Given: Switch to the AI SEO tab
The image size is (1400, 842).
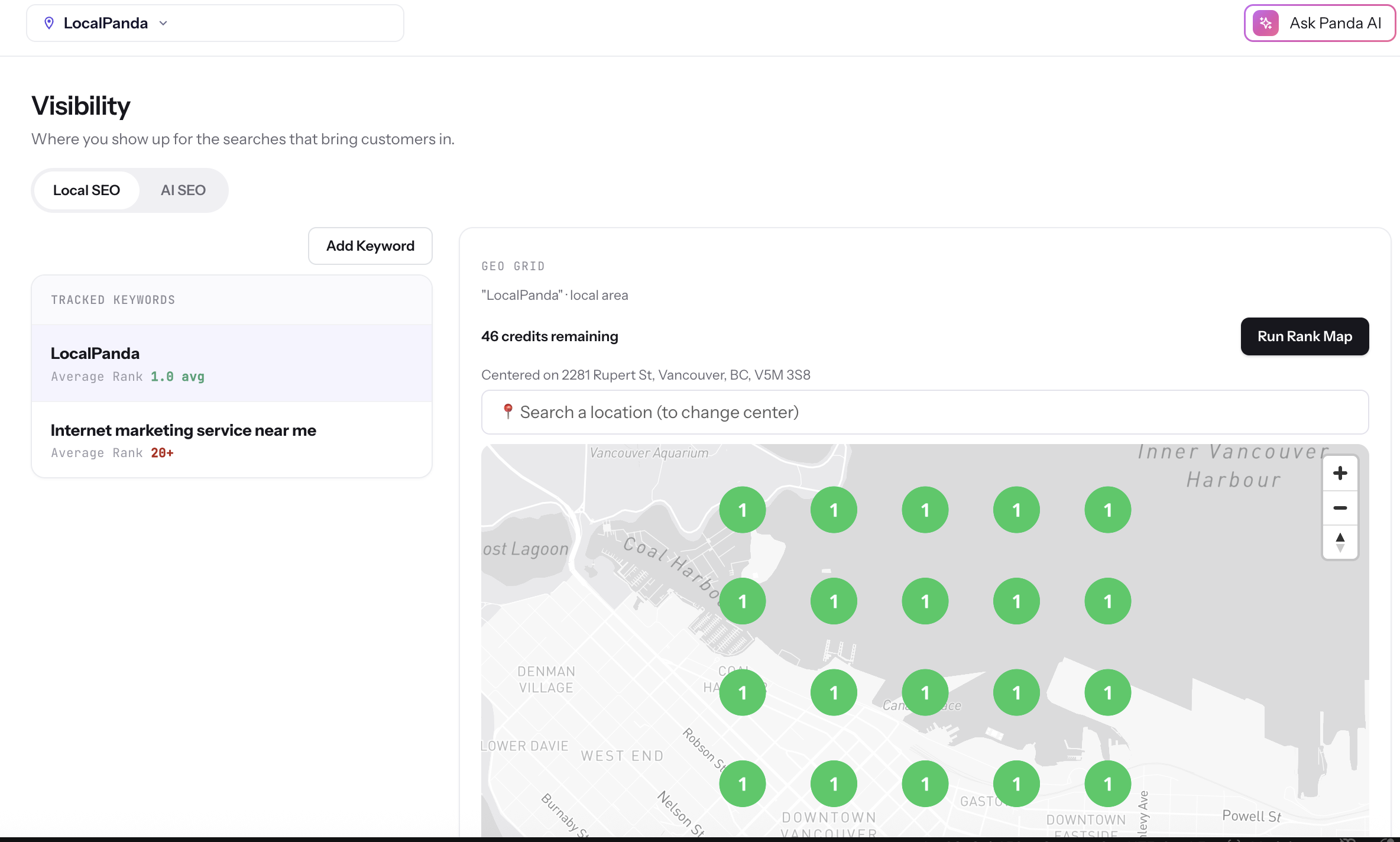Looking at the screenshot, I should coord(183,190).
